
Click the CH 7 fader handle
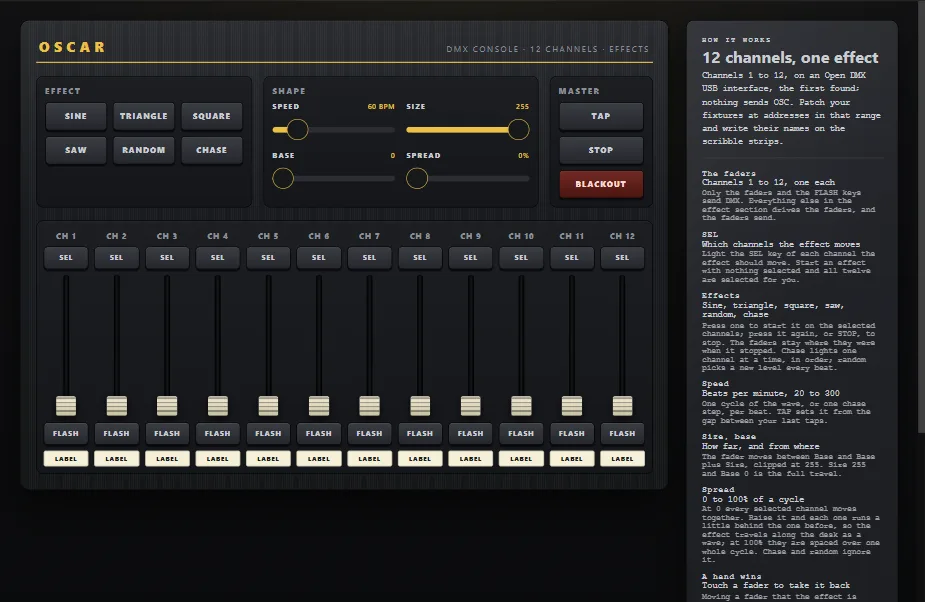[369, 406]
